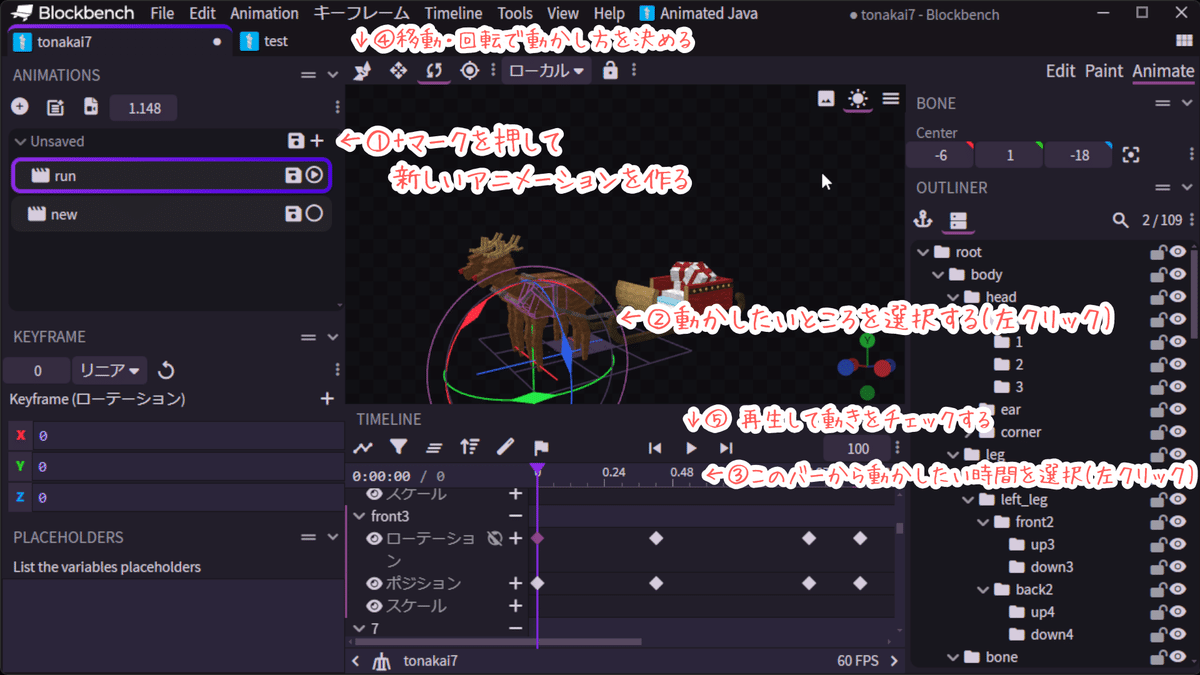Open the Animation menu in the menu bar

point(264,13)
